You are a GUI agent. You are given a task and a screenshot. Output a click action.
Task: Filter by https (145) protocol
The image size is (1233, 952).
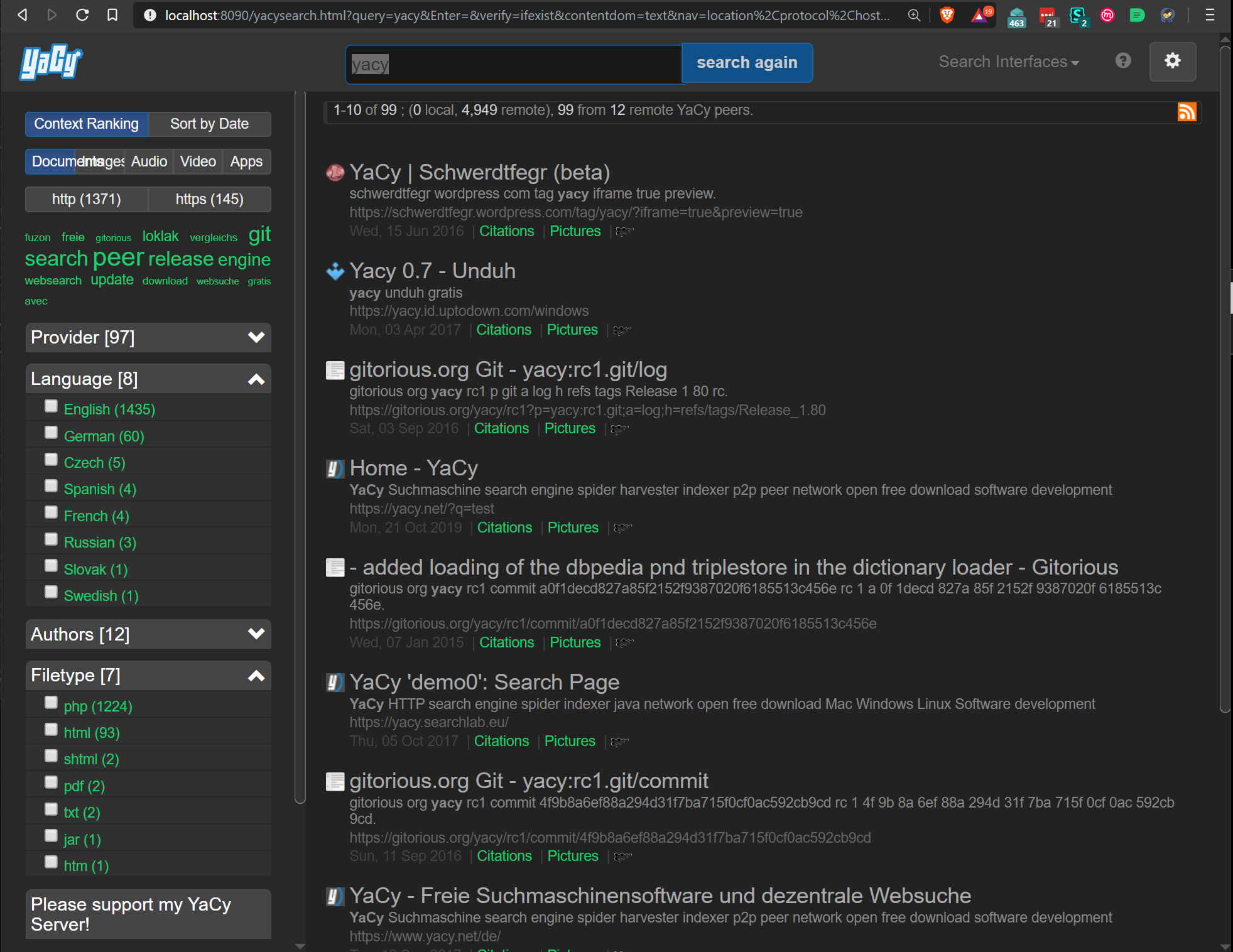[x=209, y=199]
